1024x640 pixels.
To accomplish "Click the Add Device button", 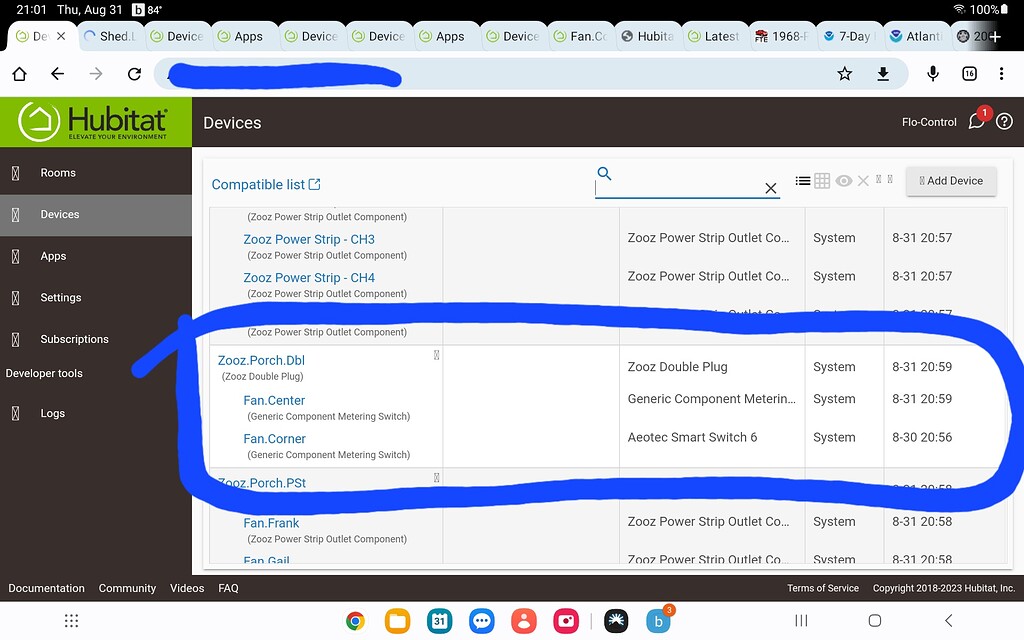I will click(x=950, y=181).
